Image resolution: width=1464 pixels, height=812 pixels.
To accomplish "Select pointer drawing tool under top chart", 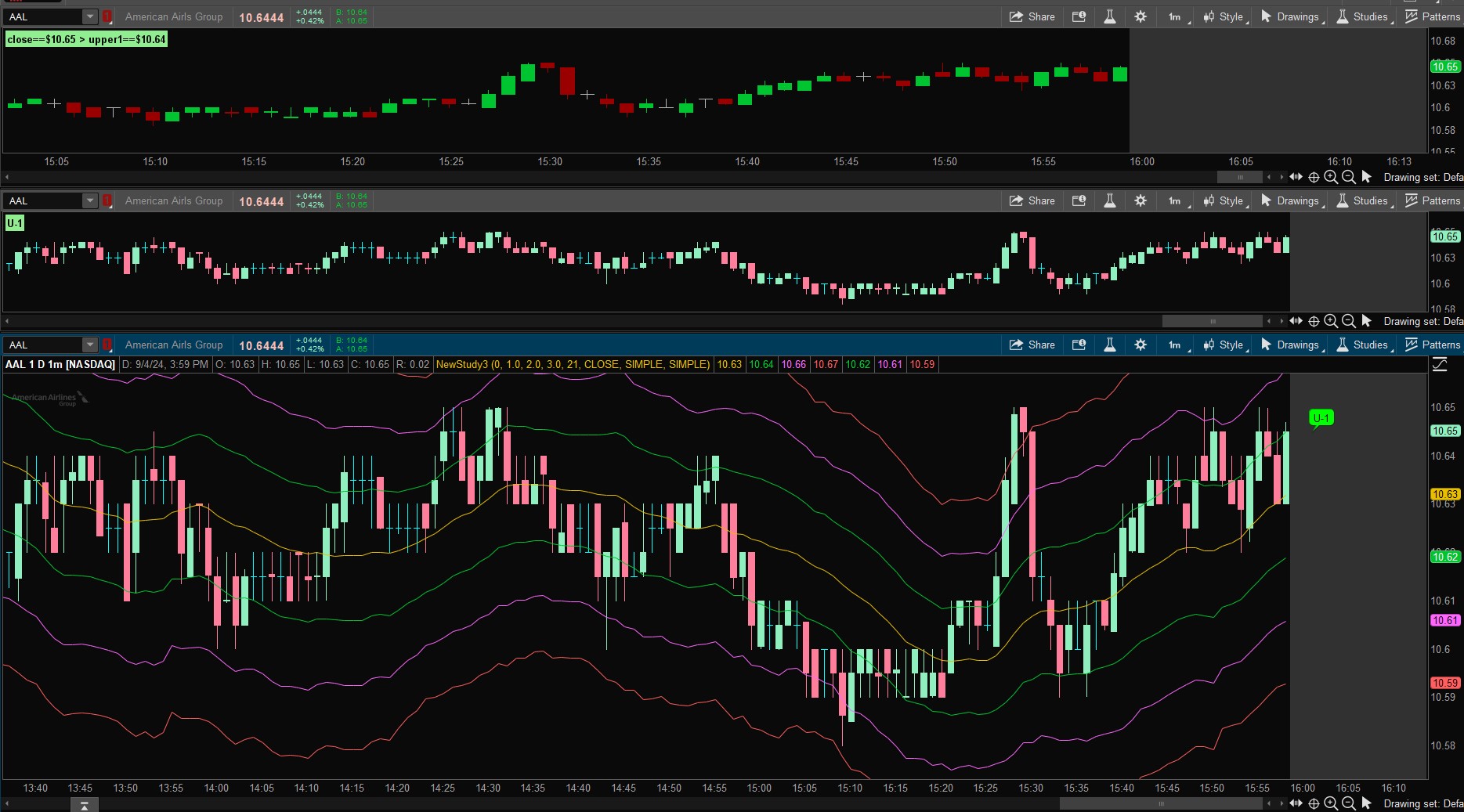I will pyautogui.click(x=1367, y=177).
